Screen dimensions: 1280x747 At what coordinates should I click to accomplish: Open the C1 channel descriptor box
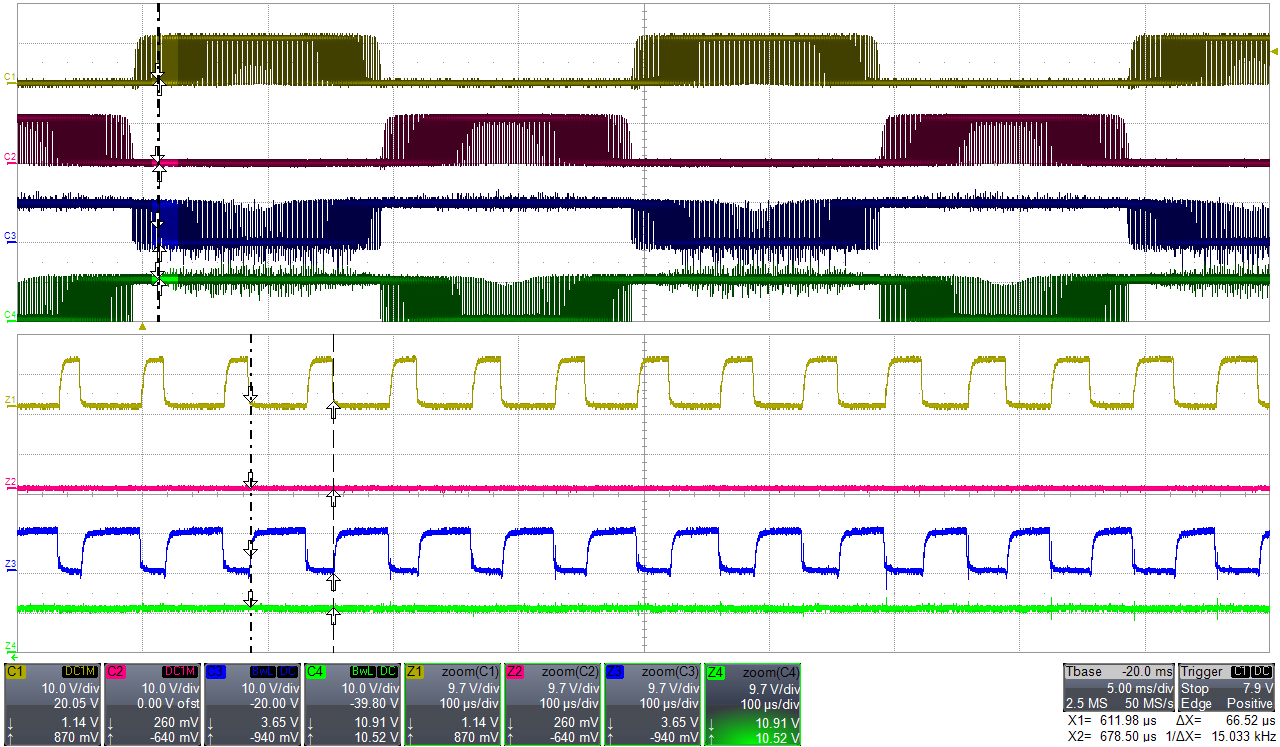click(x=53, y=704)
